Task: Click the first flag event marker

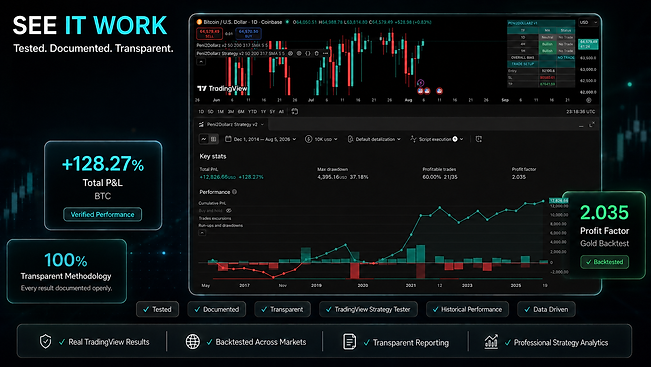Action: point(421,91)
